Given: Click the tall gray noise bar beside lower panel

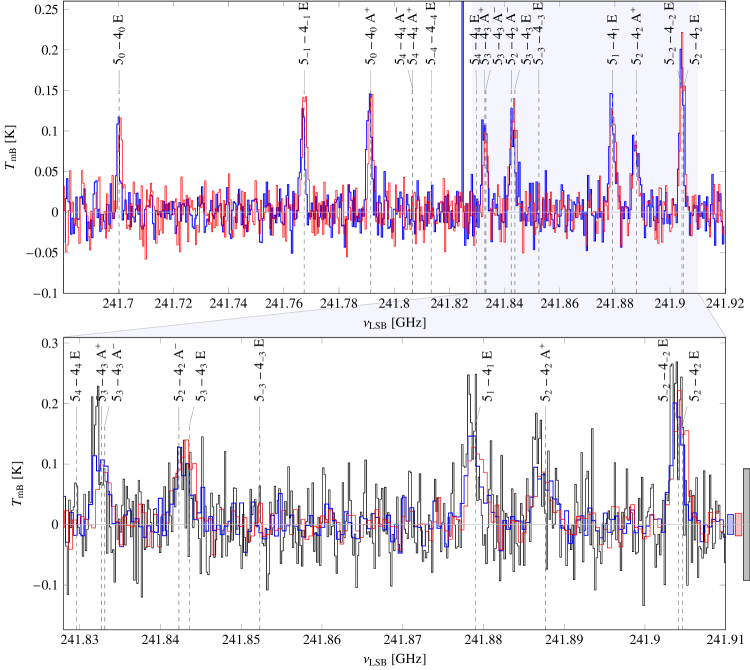Looking at the screenshot, I should pyautogui.click(x=747, y=524).
